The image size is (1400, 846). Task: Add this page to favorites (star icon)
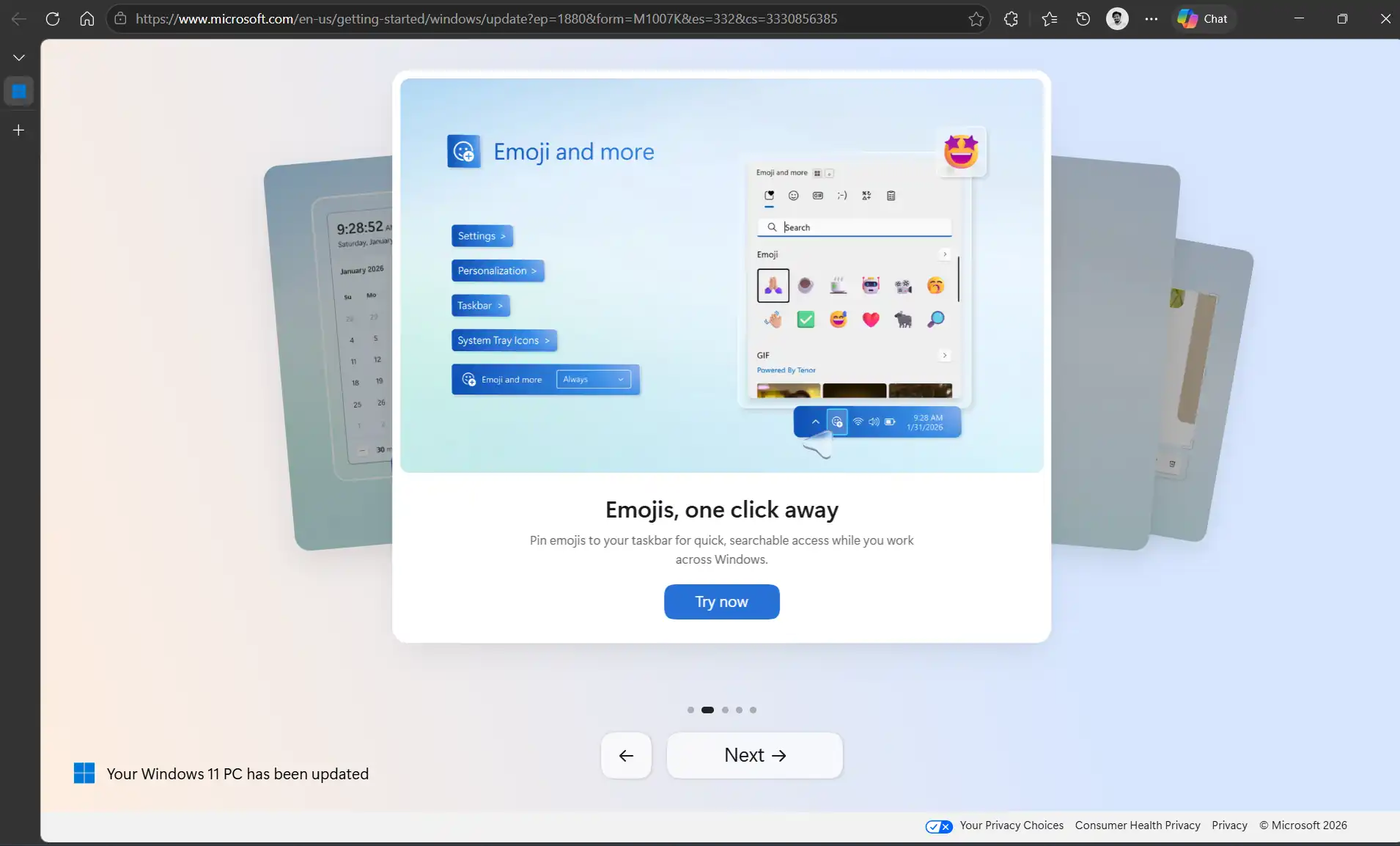tap(976, 19)
